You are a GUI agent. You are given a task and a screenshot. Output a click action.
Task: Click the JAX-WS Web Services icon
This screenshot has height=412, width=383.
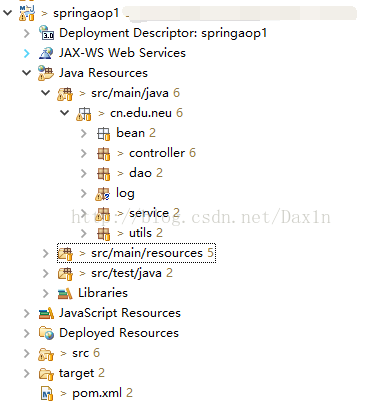(46, 53)
